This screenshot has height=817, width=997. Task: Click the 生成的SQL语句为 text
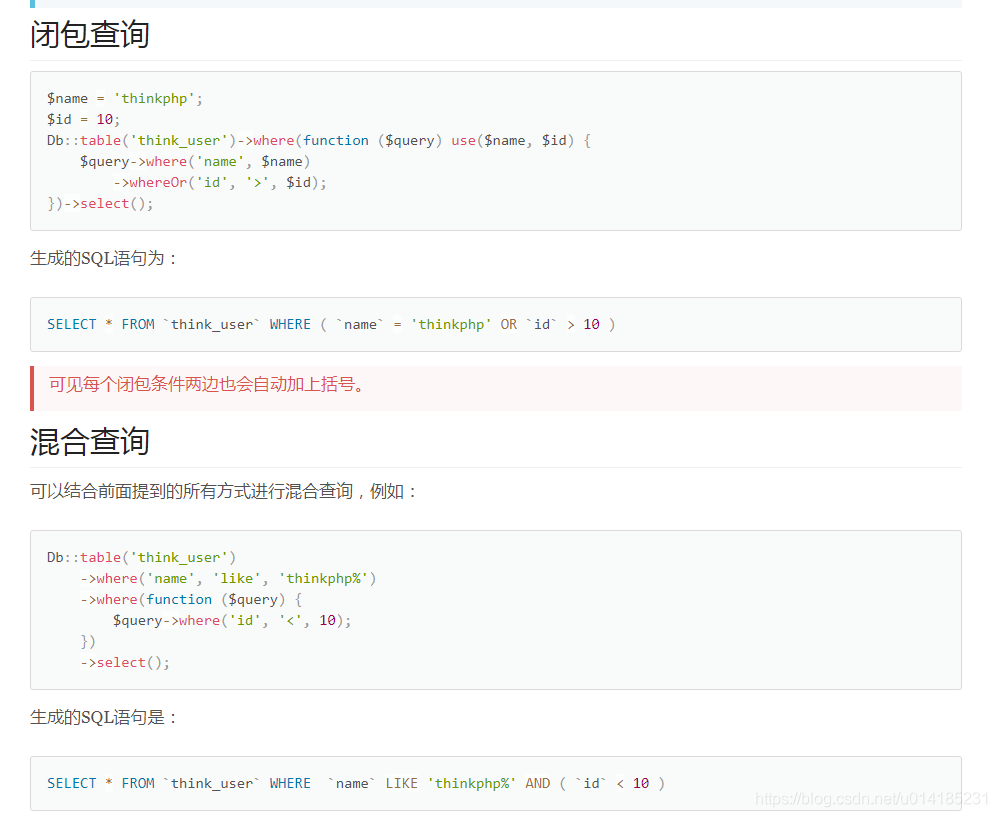(104, 258)
